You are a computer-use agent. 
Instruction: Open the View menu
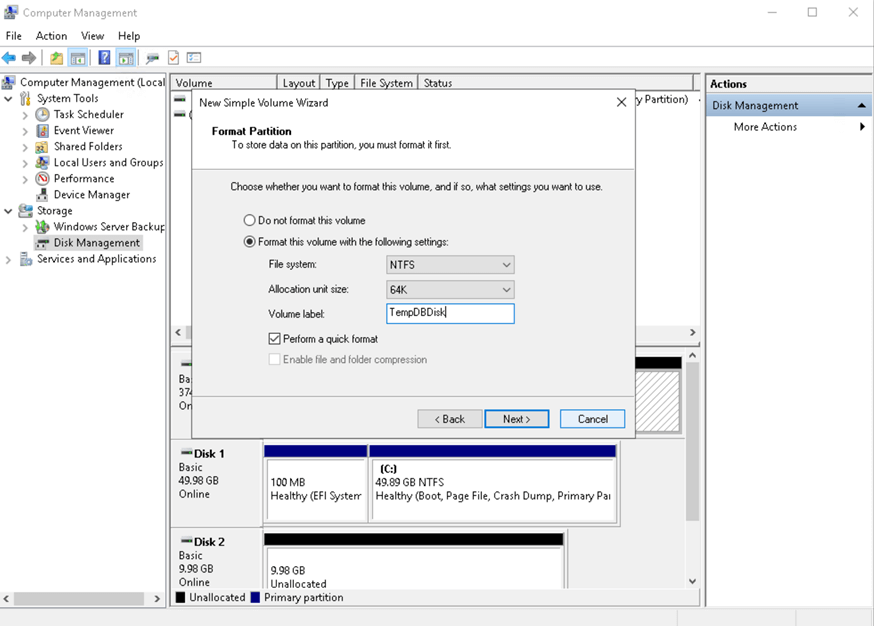pos(92,36)
